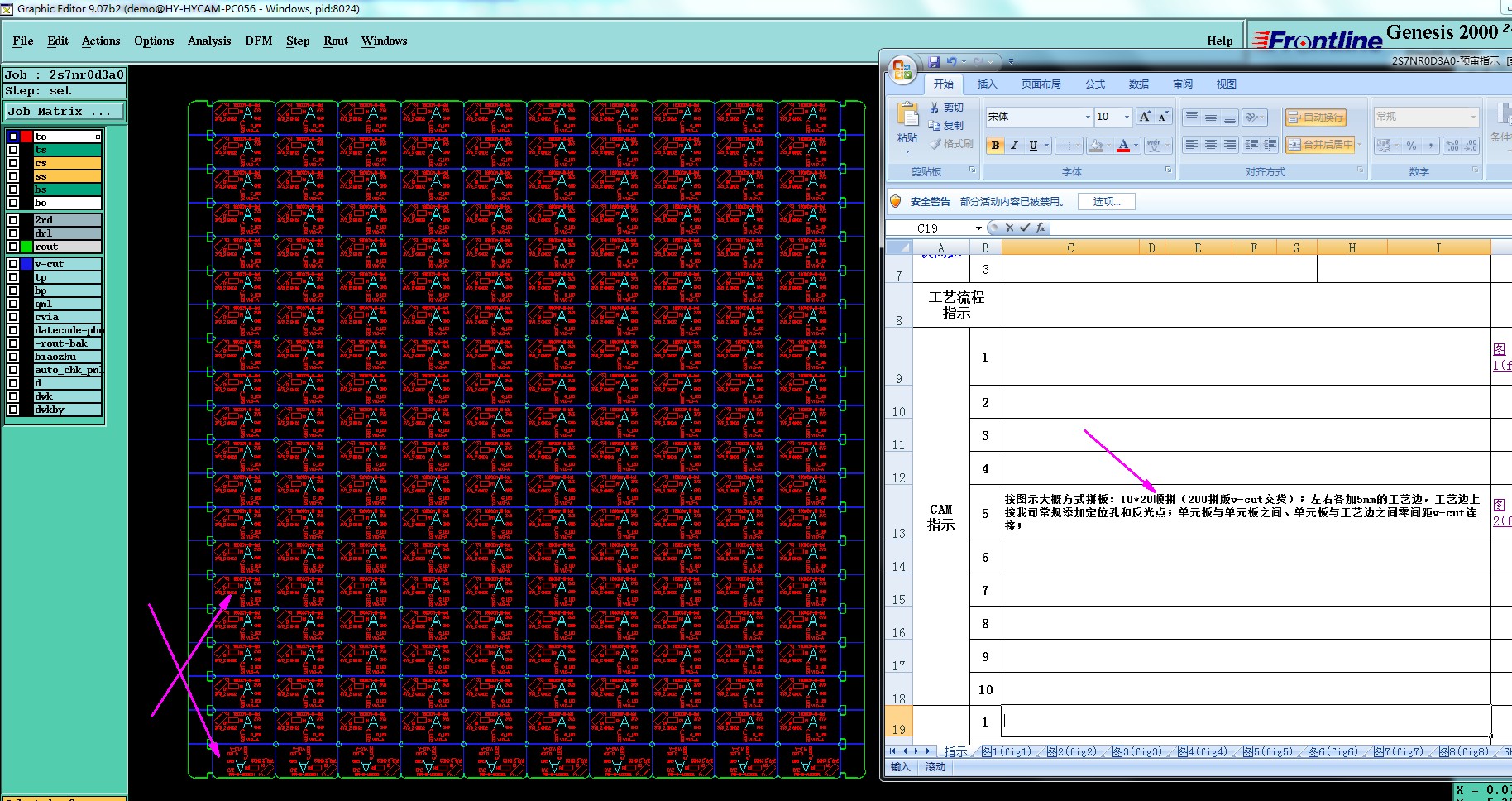Apply fill color using the paint bucket icon
1512x801 pixels.
pos(1096,146)
